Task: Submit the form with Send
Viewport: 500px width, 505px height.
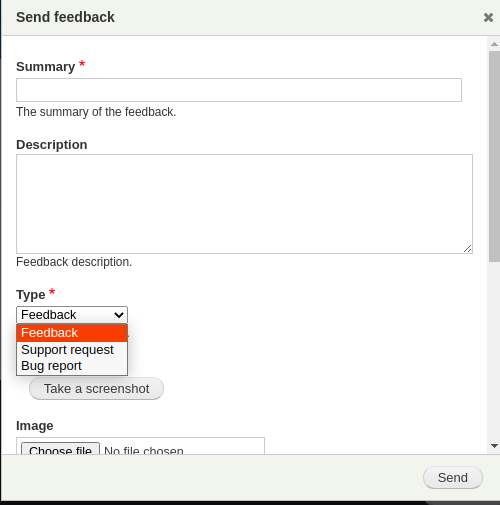Action: pos(453,478)
